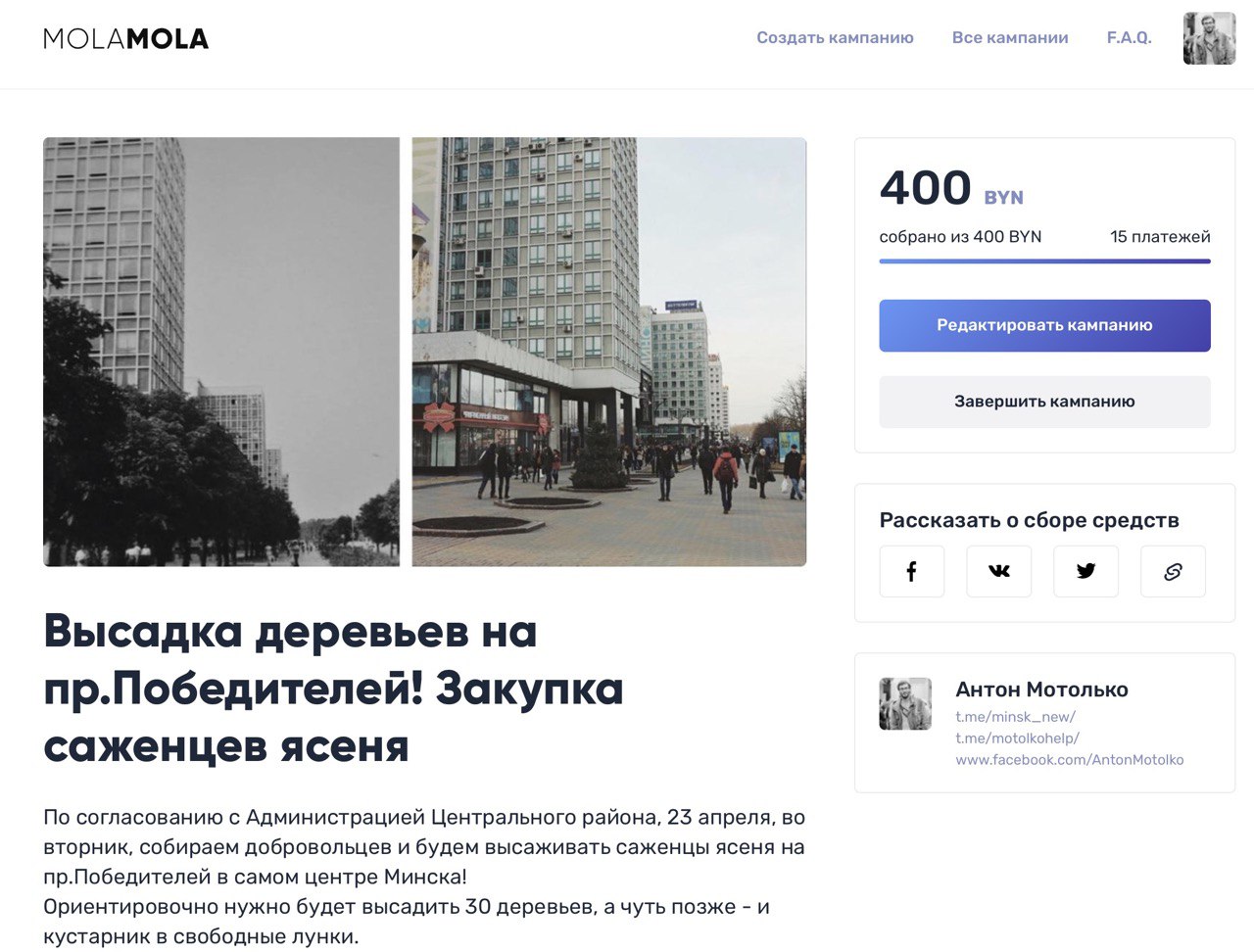Image resolution: width=1254 pixels, height=952 pixels.
Task: Open t.me/motolkohelp/ link
Action: [1017, 738]
